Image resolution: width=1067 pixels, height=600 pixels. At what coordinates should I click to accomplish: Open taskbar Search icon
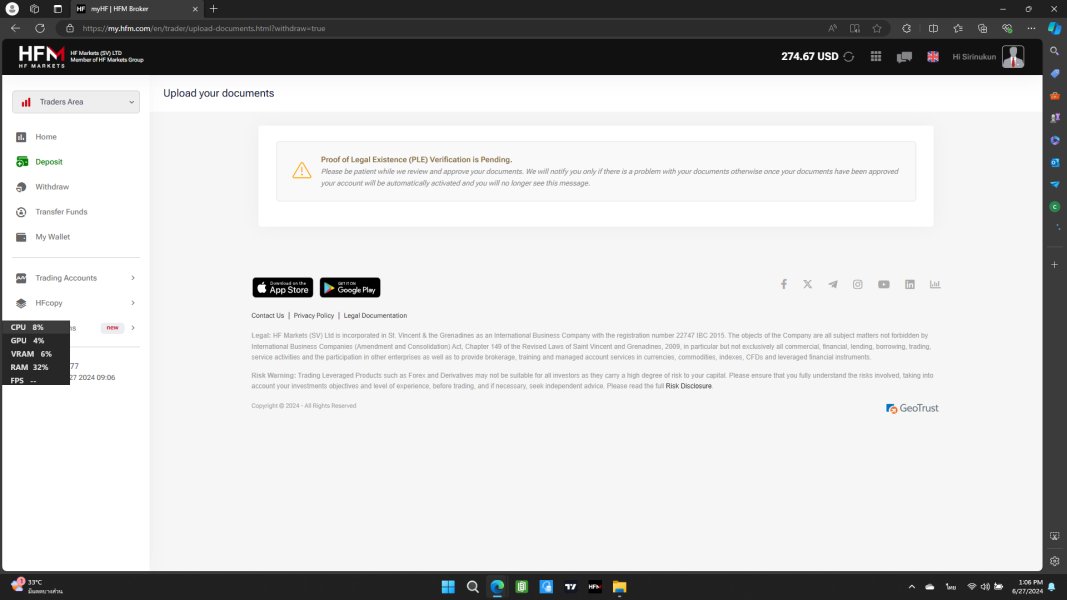coord(472,586)
